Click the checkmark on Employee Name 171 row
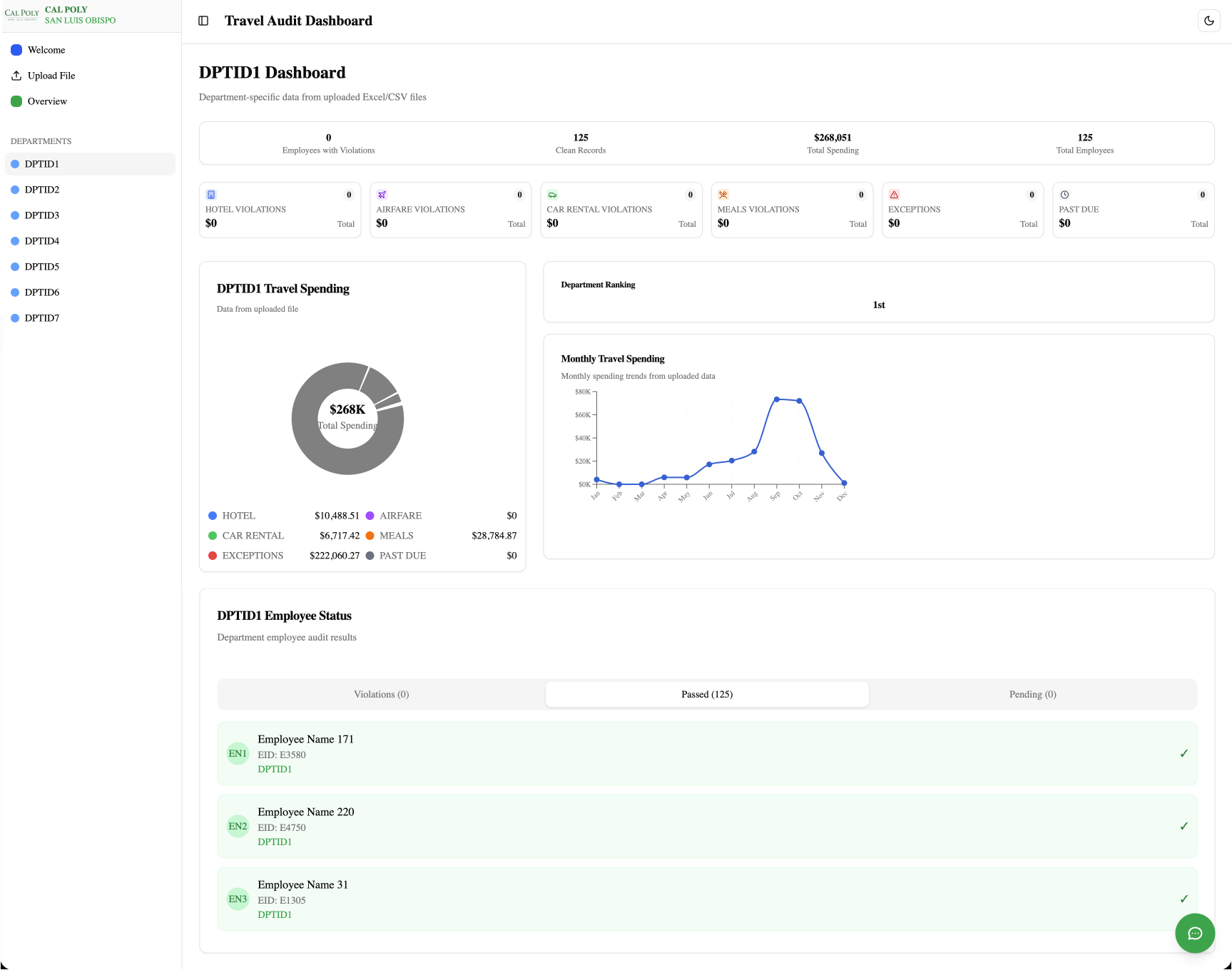Screen dimensions: 1232x970 (1184, 753)
